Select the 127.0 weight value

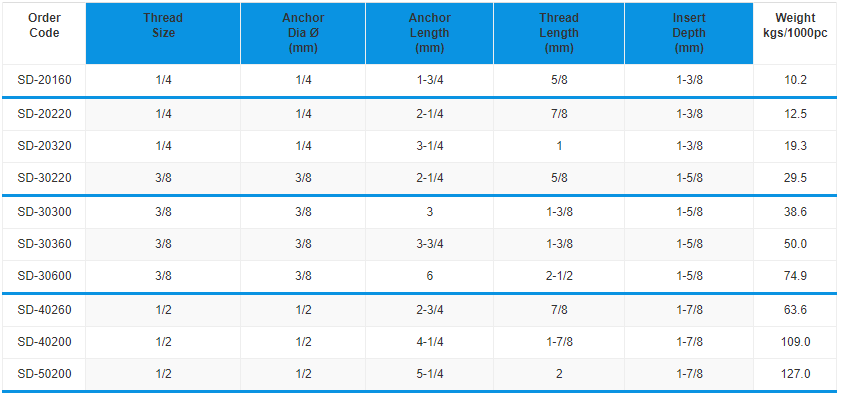(x=795, y=374)
